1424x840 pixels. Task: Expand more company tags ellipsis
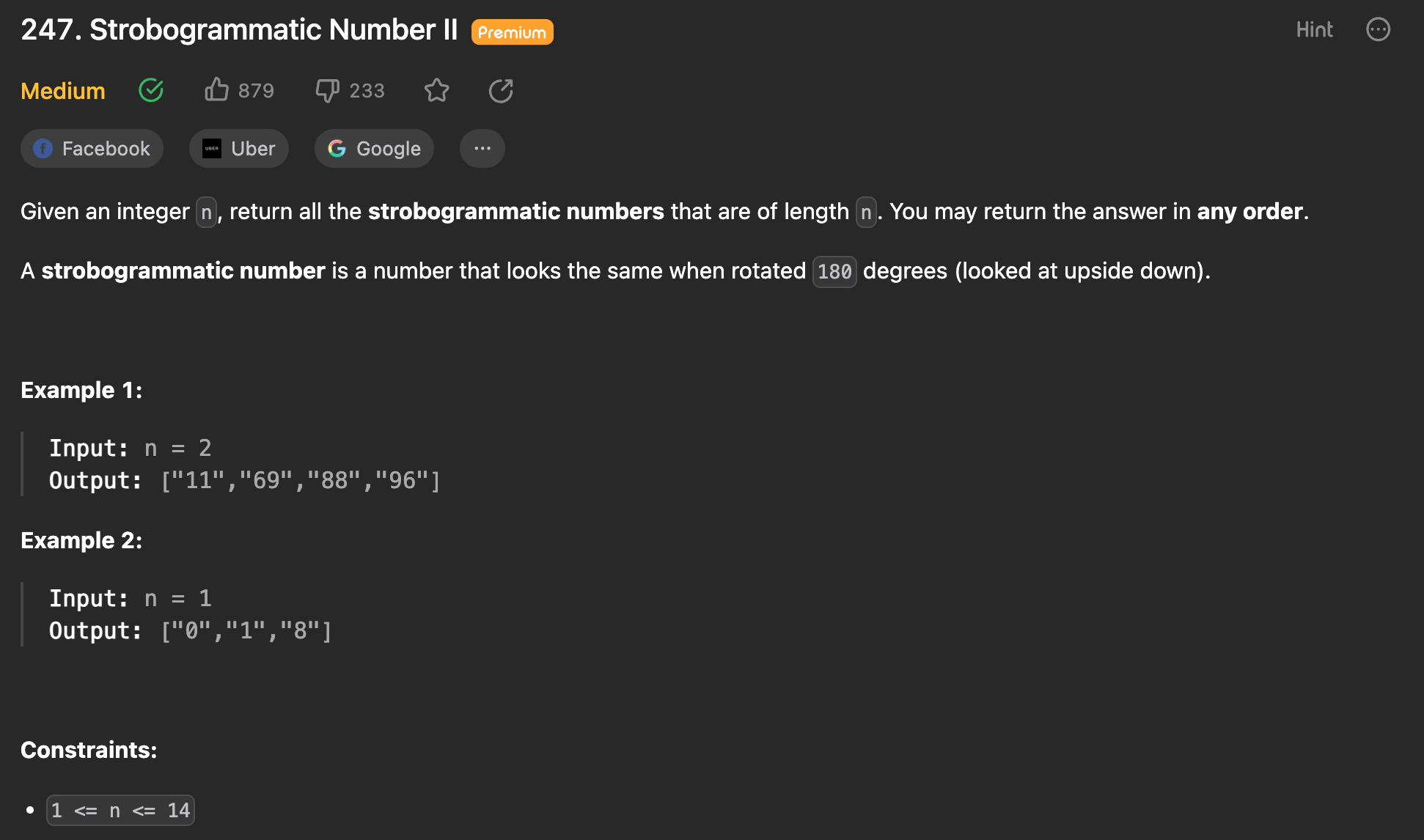(x=482, y=149)
